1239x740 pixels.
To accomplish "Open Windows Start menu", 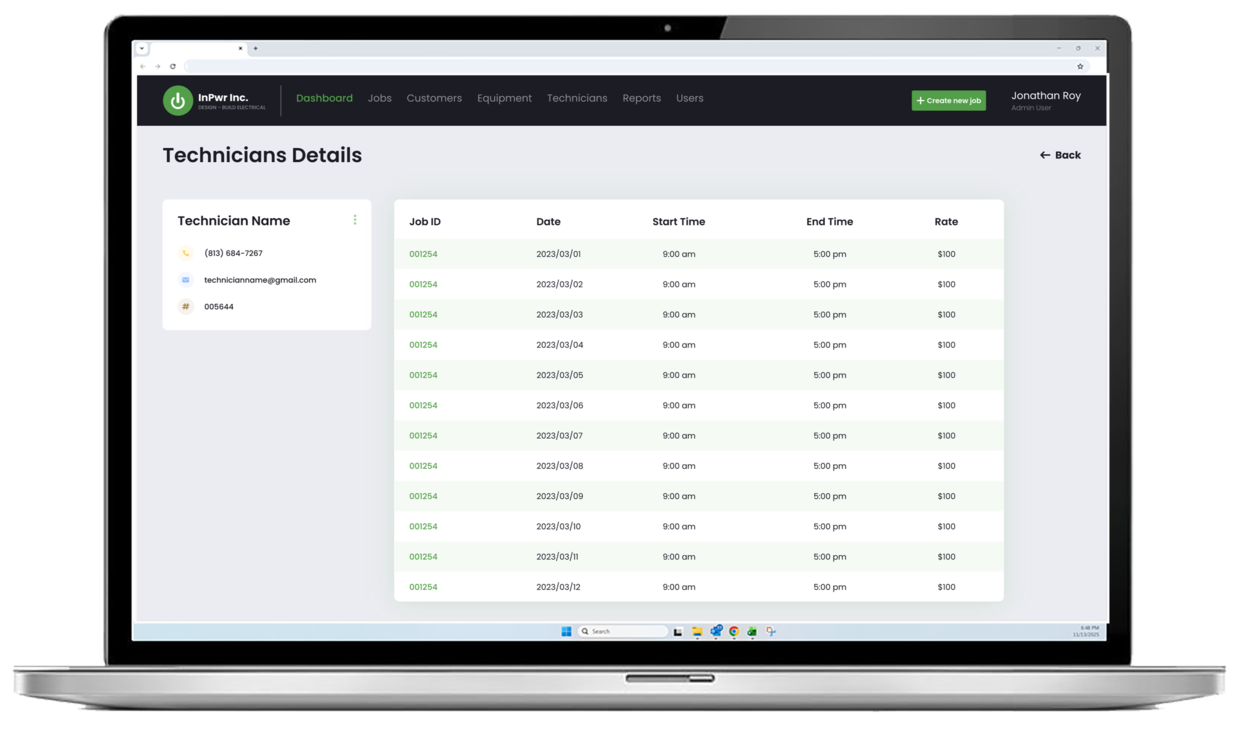I will (x=566, y=632).
